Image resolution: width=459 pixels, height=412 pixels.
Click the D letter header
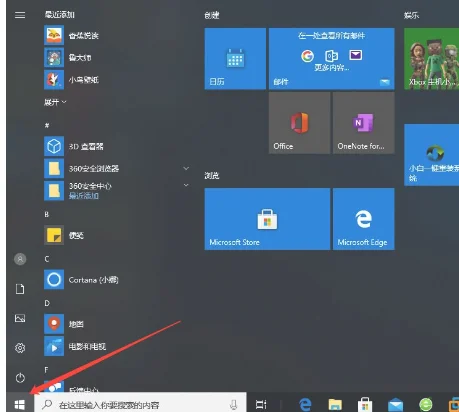tap(47, 303)
